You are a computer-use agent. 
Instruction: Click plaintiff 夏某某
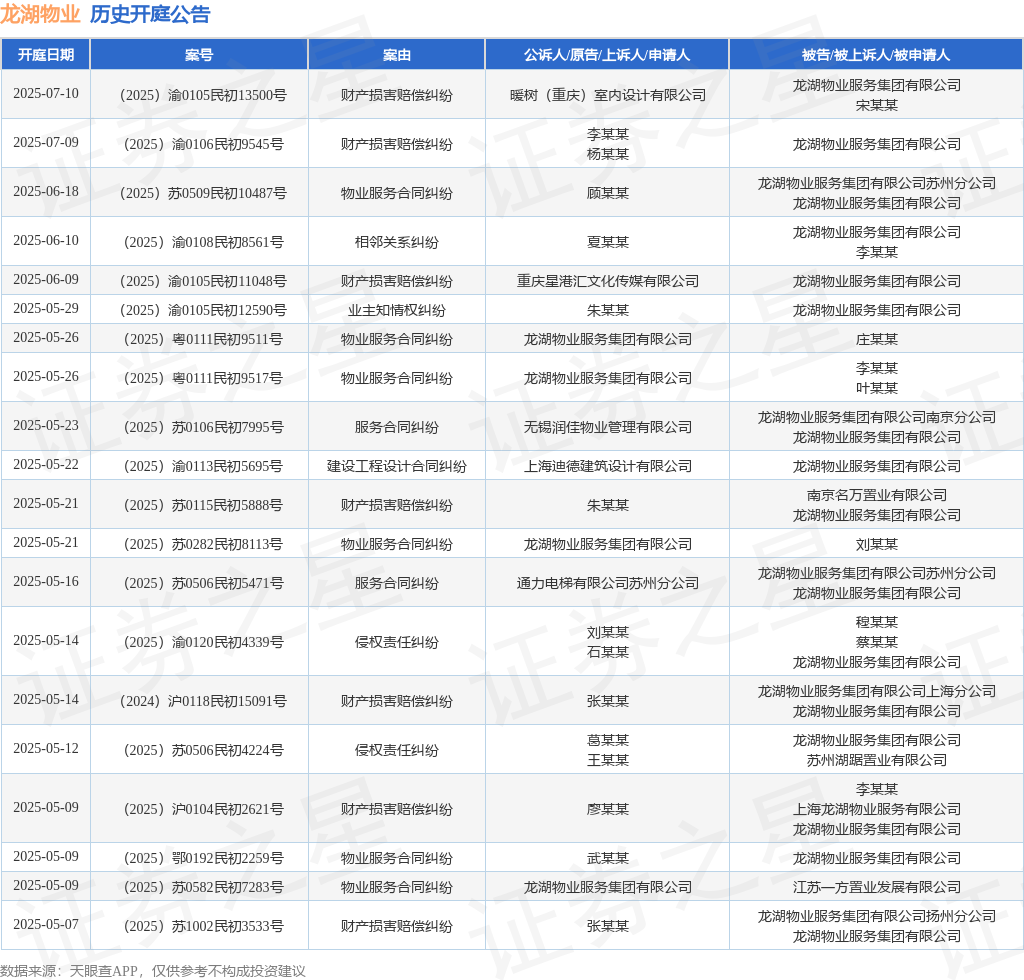(x=607, y=242)
